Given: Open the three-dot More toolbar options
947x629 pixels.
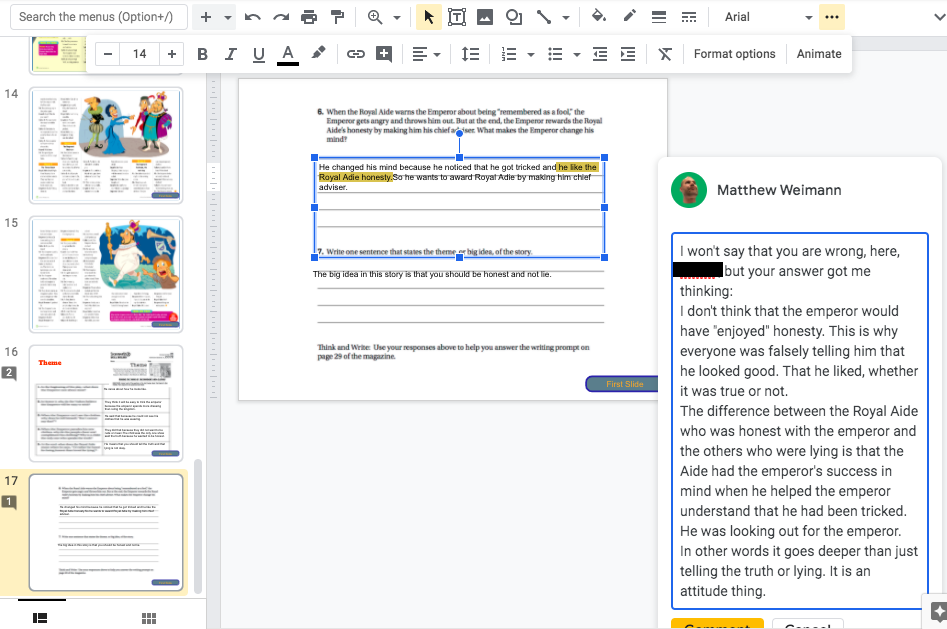Looking at the screenshot, I should (832, 17).
